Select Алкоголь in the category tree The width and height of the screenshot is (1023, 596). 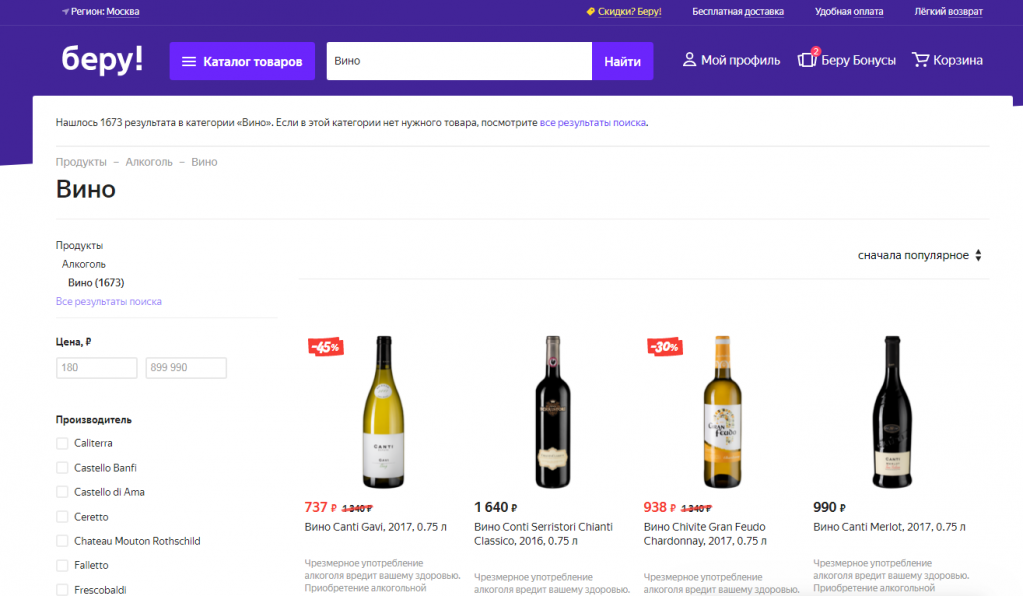pyautogui.click(x=84, y=264)
